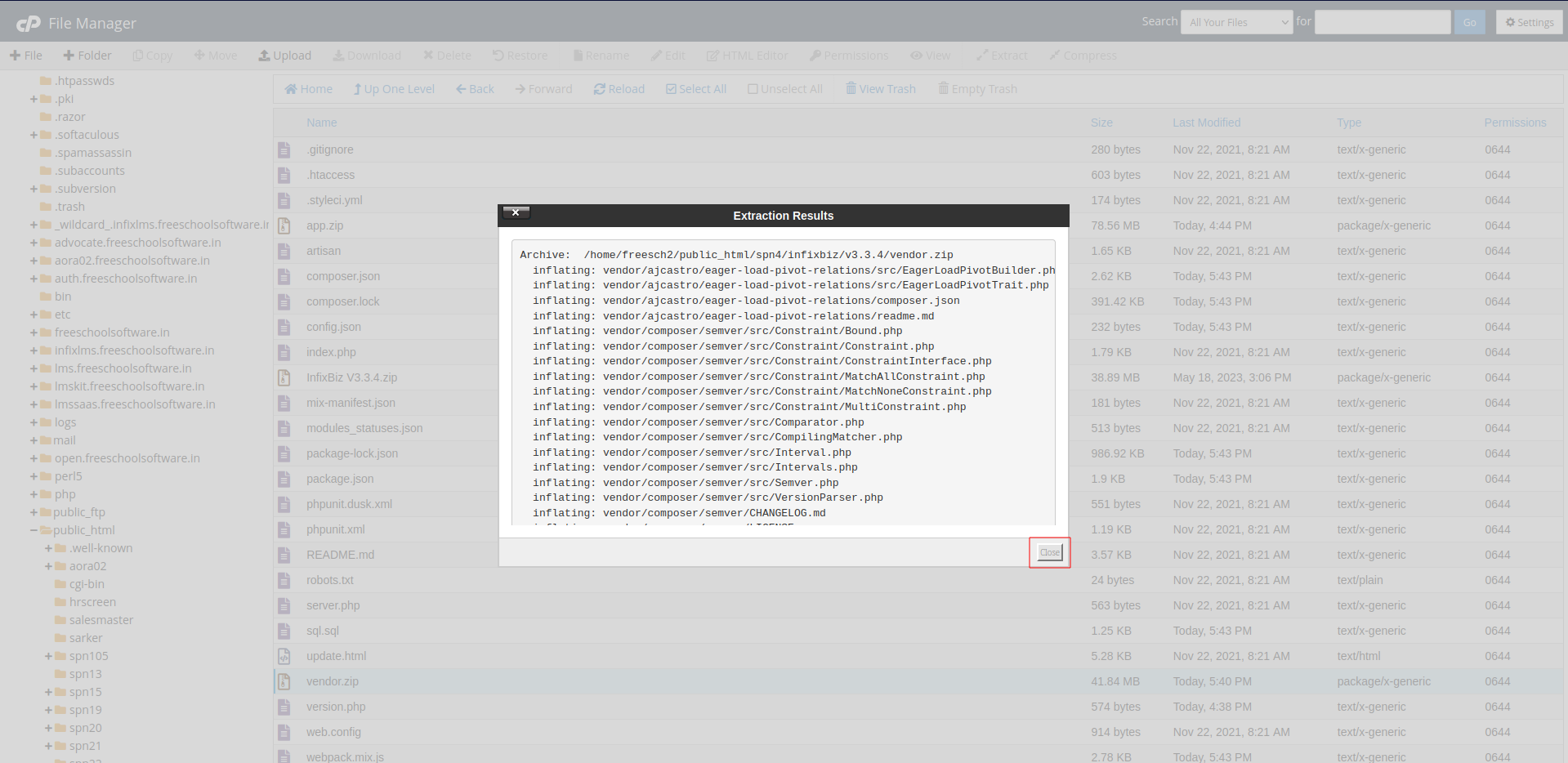Expand the spn105 folder
This screenshot has width=1568, height=763.
[49, 656]
